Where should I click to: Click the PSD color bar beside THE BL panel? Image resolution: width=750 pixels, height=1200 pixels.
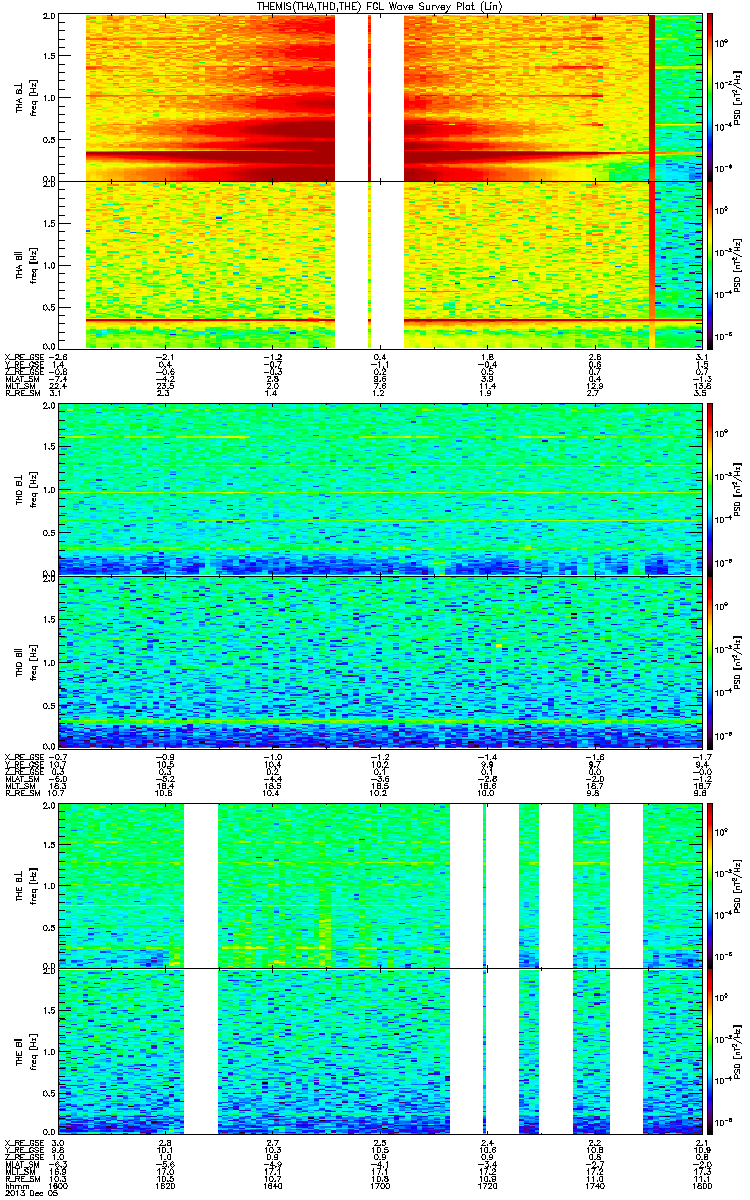[710, 886]
